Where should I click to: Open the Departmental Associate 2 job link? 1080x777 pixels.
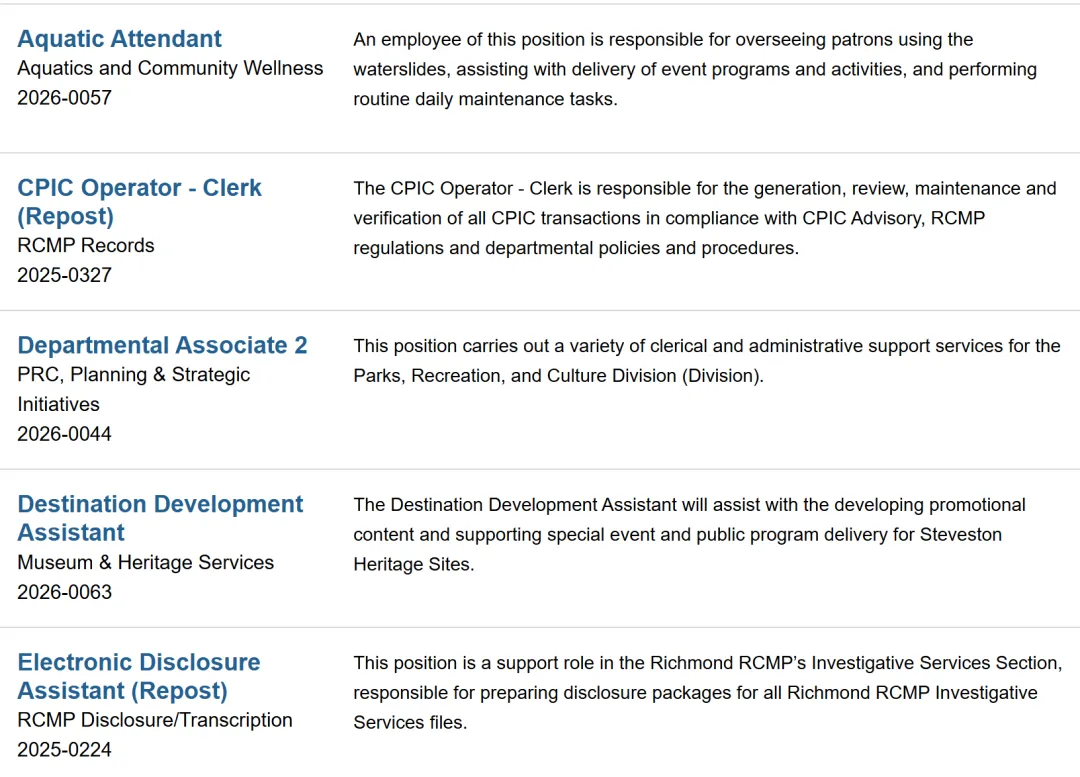(162, 346)
